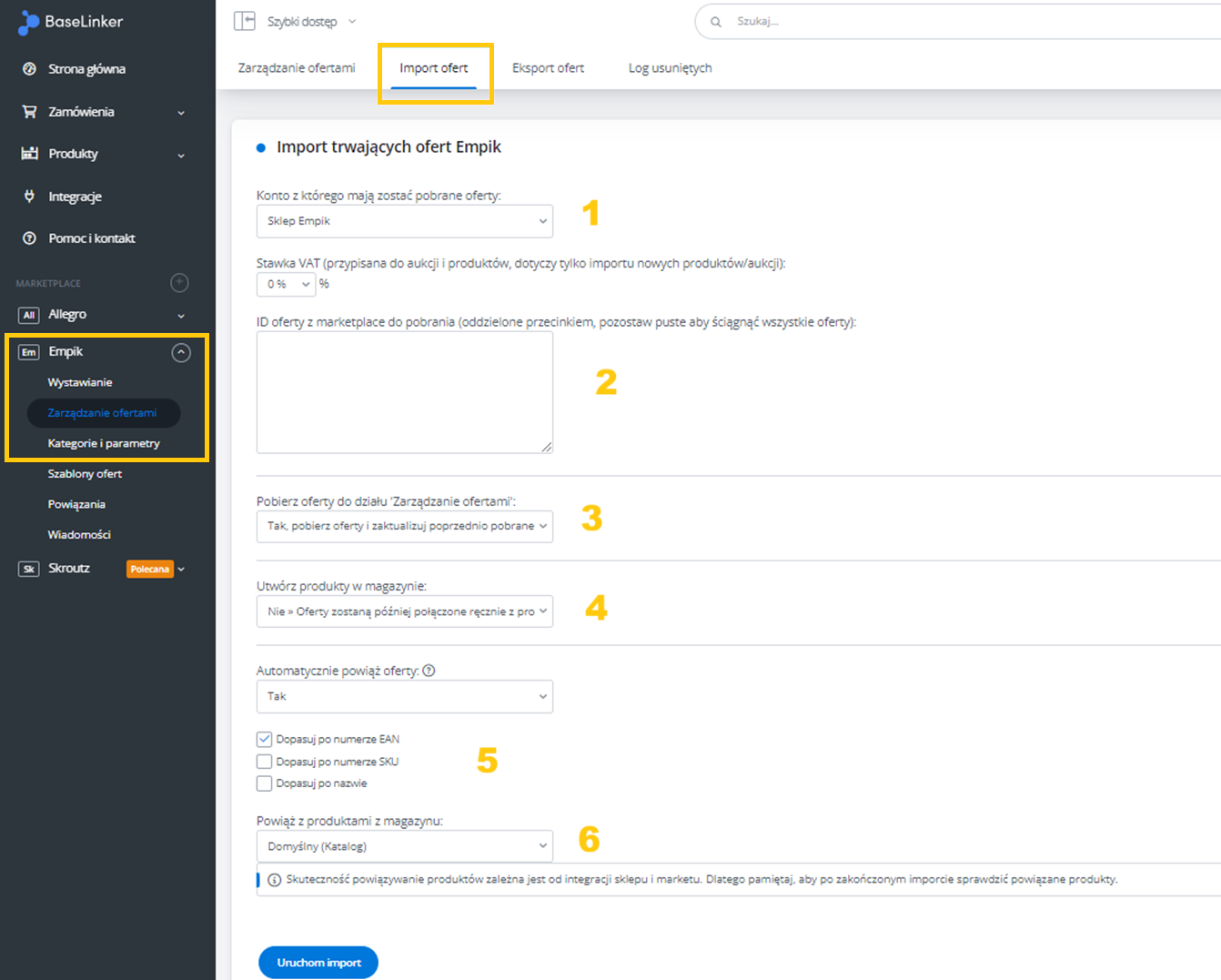Screen dimensions: 1221x980
Task: Click the Skroutz marketplace icon
Action: tap(29, 569)
